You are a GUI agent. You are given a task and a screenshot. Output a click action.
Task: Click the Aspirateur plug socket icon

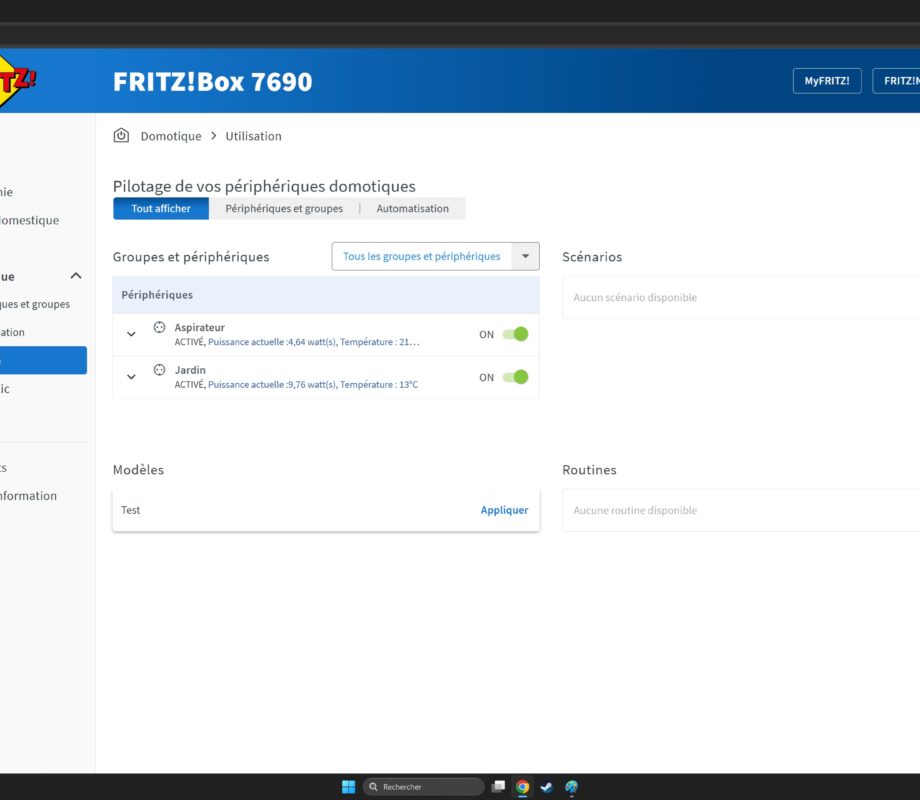point(159,327)
